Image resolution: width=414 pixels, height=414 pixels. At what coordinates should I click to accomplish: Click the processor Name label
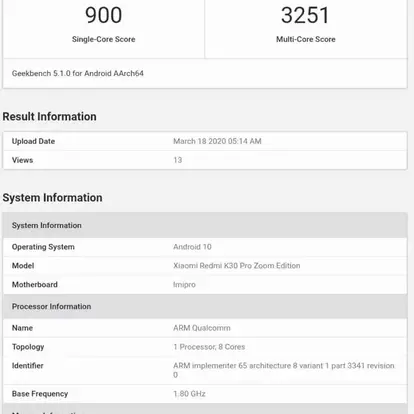pos(22,328)
